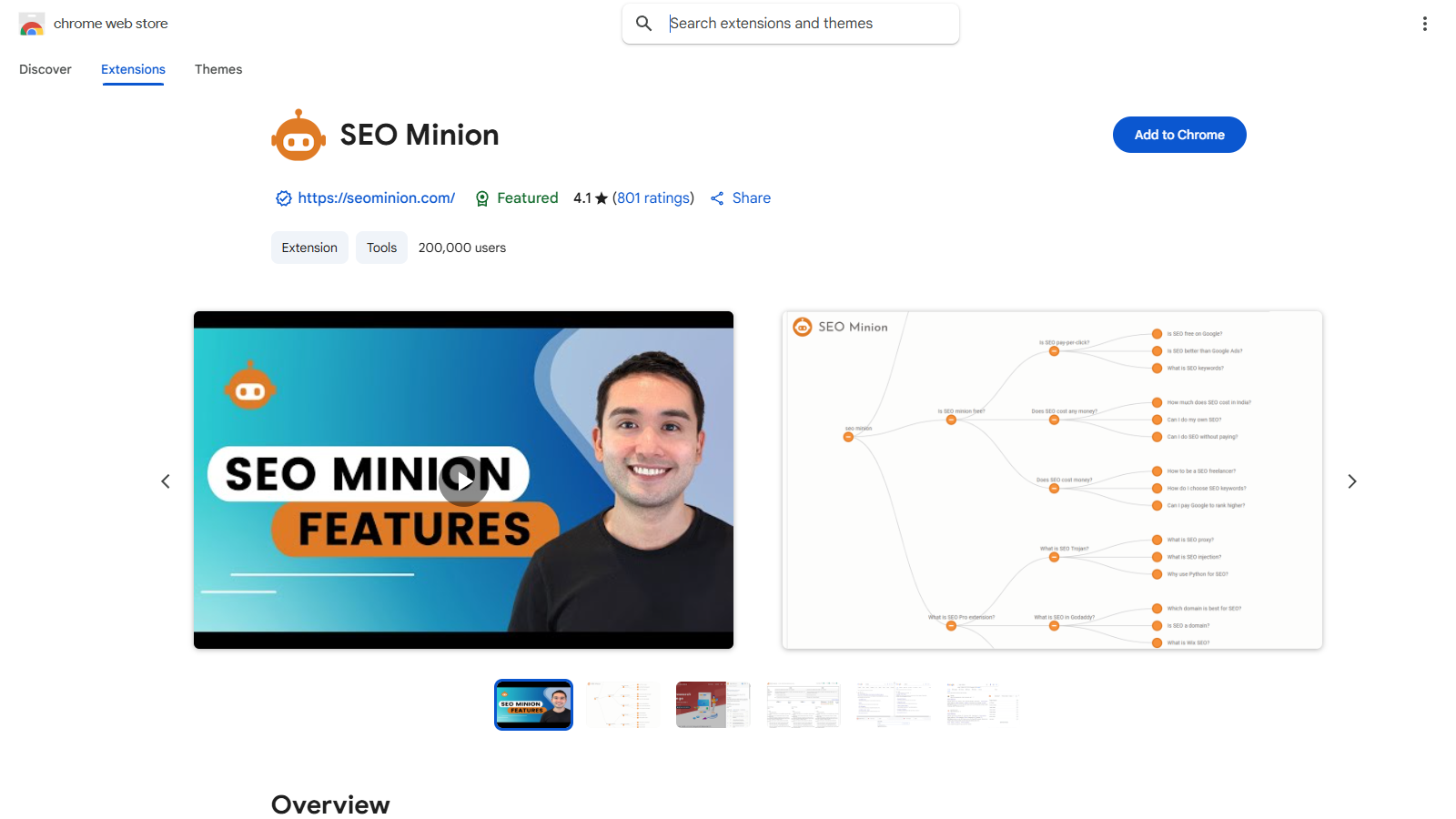Screen dimensions: 1456x819
Task: Select the Tools category chip
Action: pyautogui.click(x=381, y=247)
